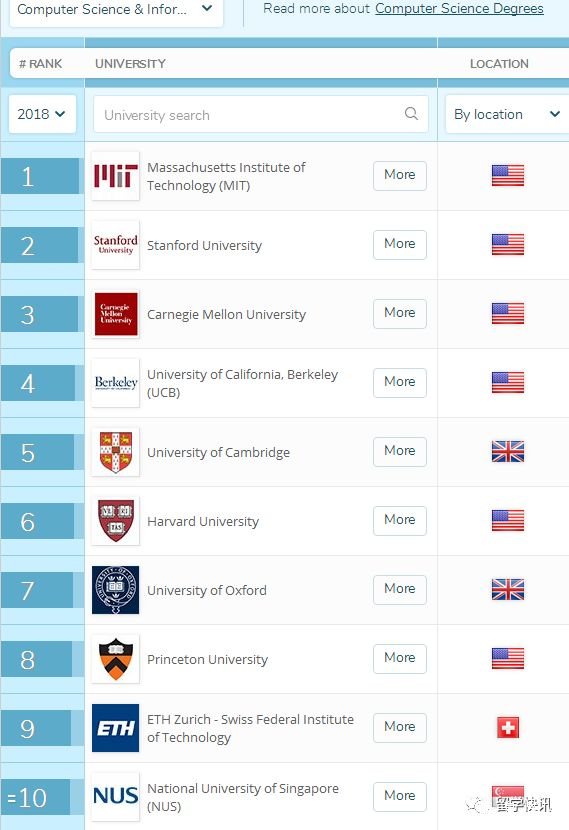The image size is (569, 830).
Task: Click the Switzerland flag for ETH Zurich
Action: pyautogui.click(x=508, y=727)
